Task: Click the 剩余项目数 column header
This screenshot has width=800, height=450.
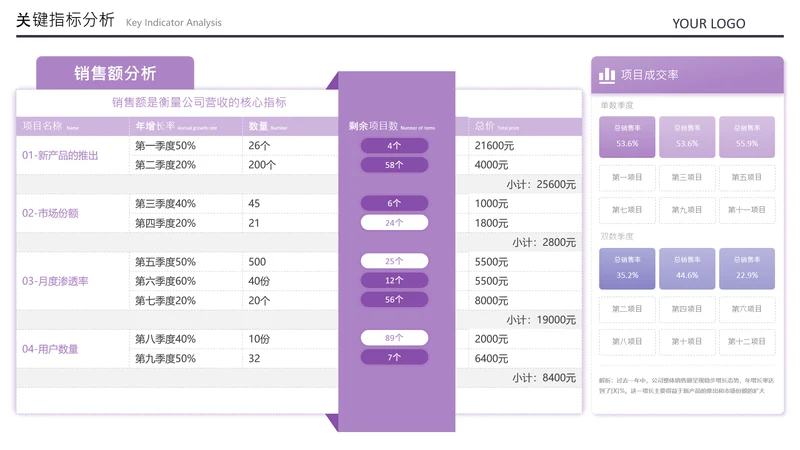Action: pos(392,127)
